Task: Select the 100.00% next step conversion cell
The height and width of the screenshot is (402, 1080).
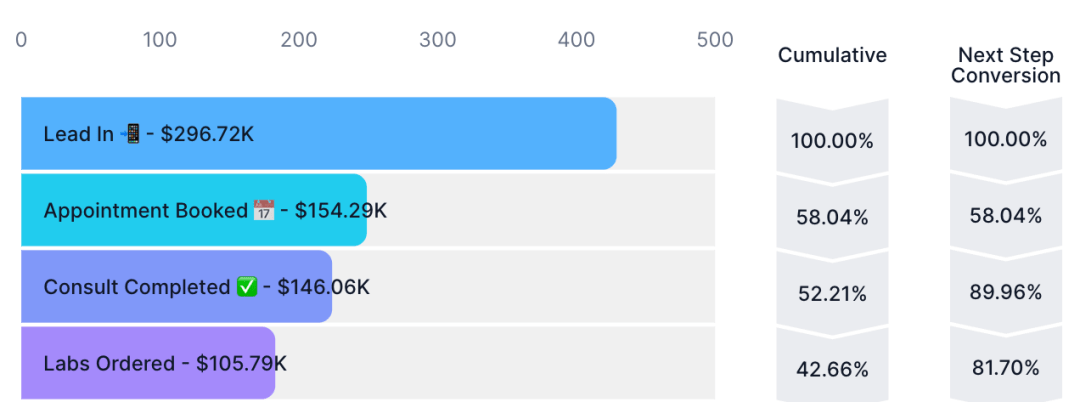Action: (1006, 136)
